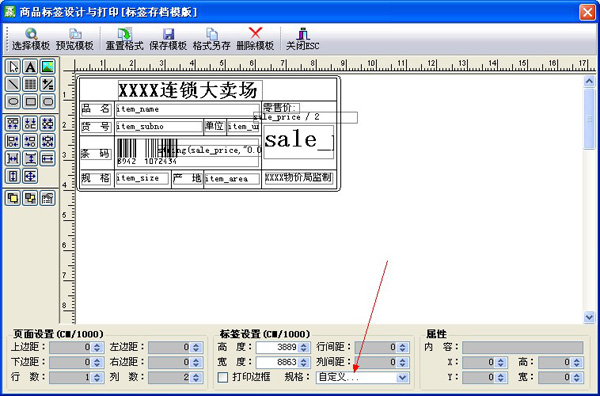Click the 右边距 spinner arrows
Viewport: 600px width, 396px height.
coord(196,362)
